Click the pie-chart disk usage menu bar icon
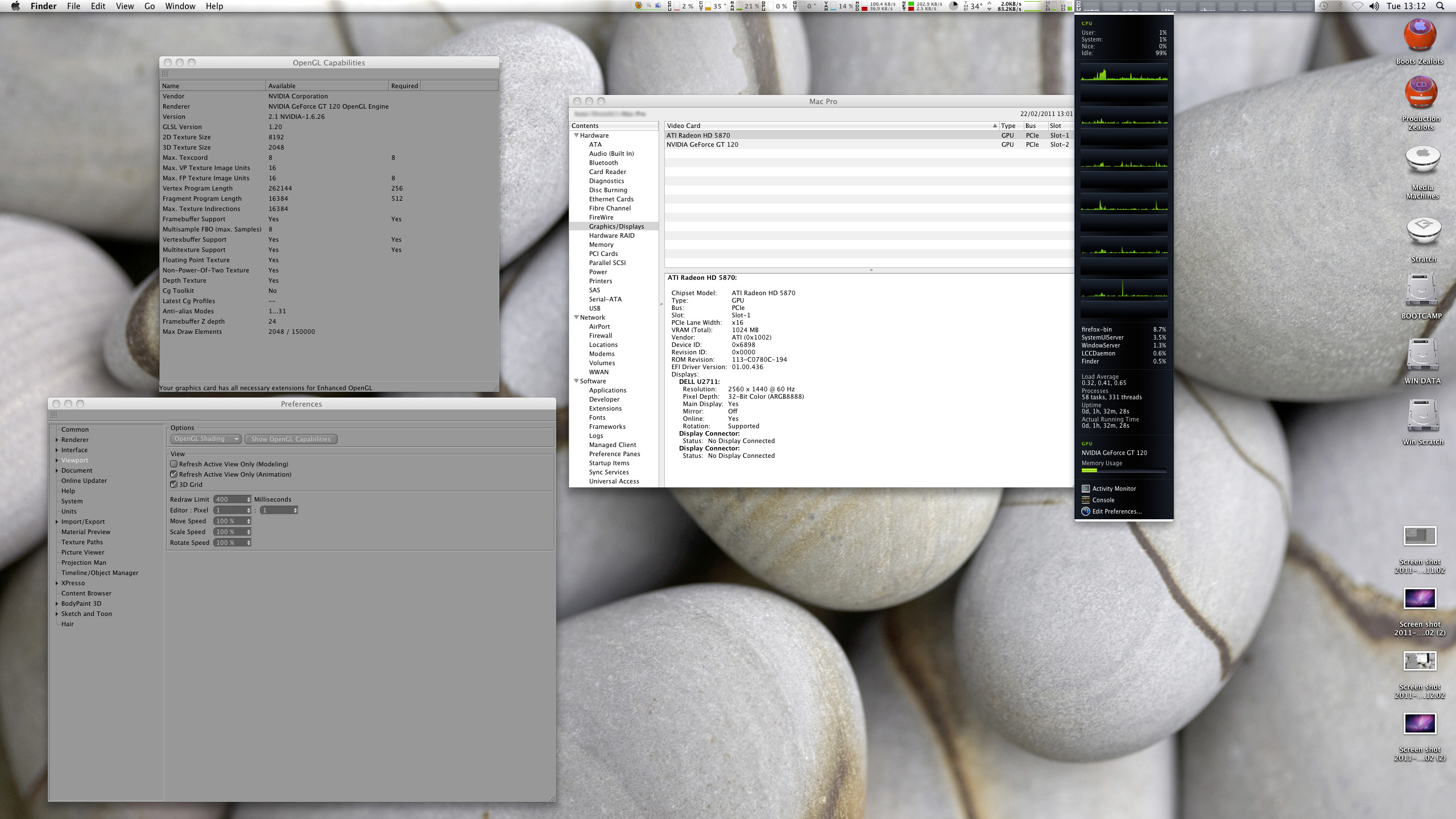 point(954,6)
